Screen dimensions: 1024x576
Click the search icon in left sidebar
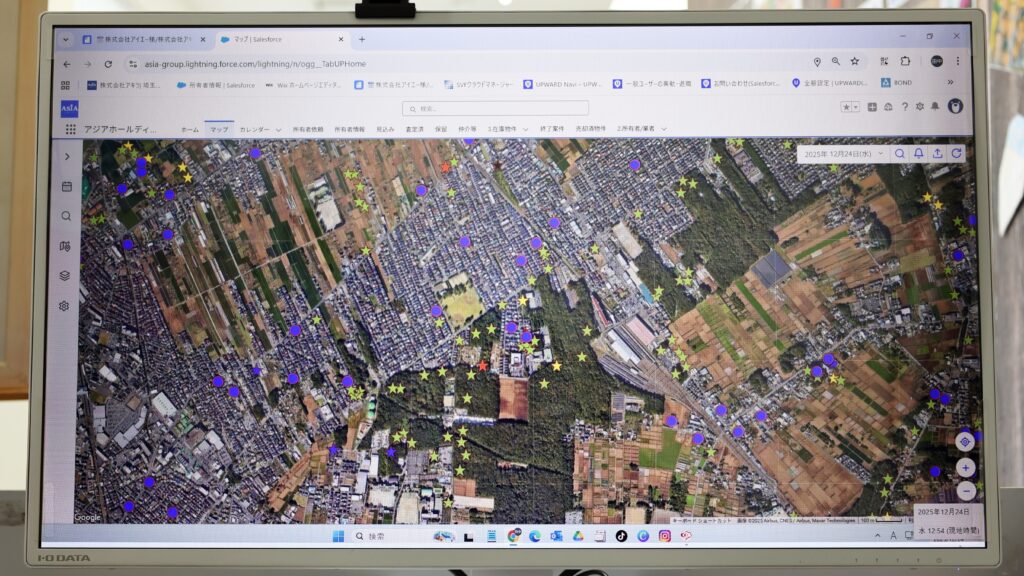click(66, 216)
